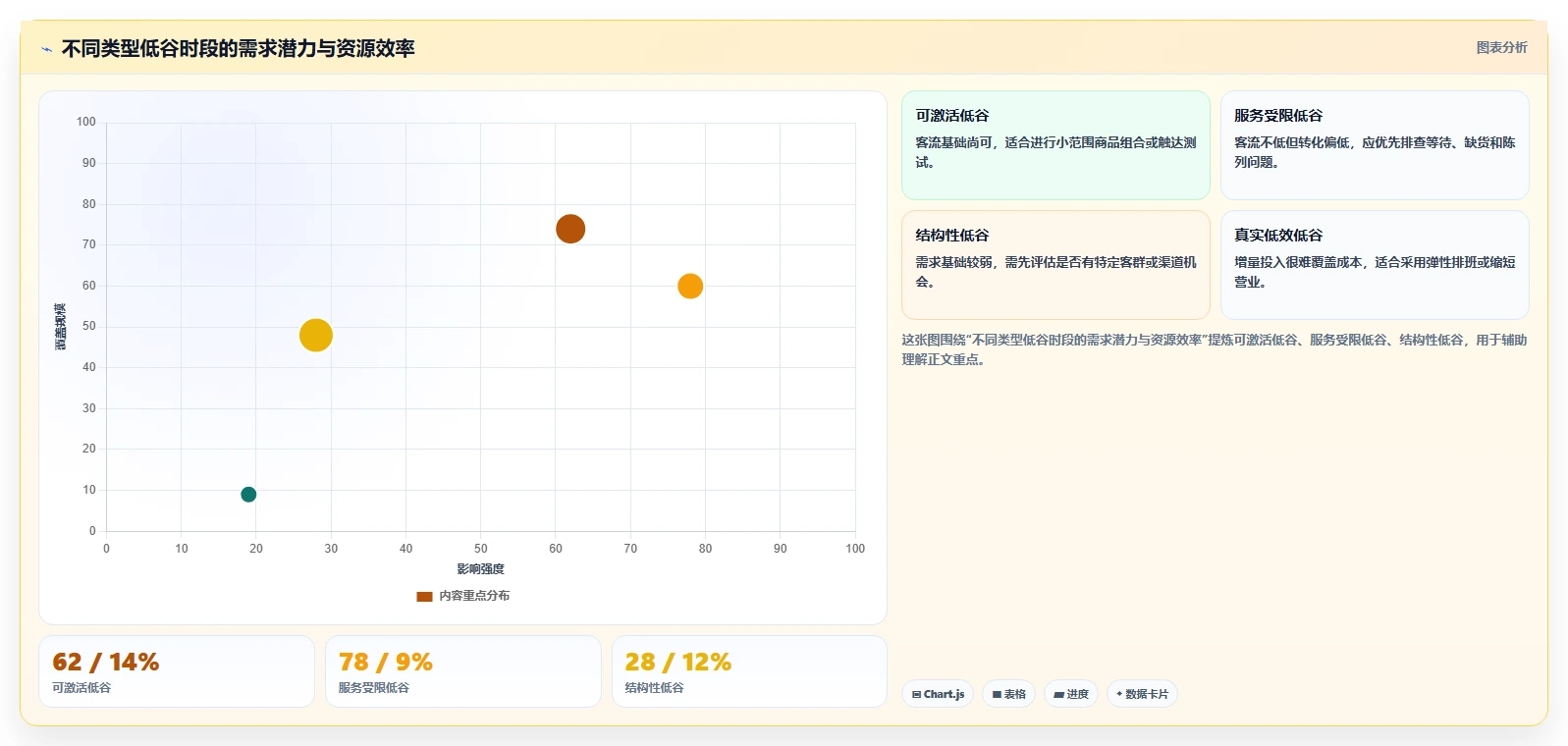The height and width of the screenshot is (746, 1568).
Task: Click the 覆盖规模 y-axis title
Action: point(61,327)
